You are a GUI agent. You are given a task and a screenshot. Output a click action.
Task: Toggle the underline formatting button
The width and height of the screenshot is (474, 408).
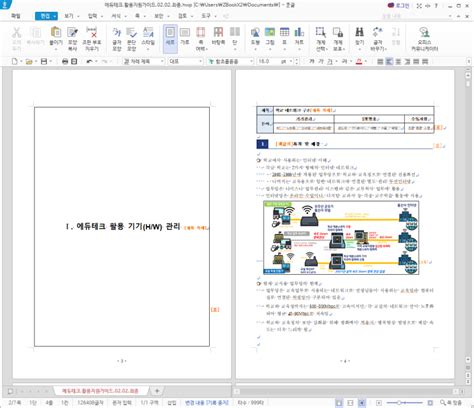329,61
